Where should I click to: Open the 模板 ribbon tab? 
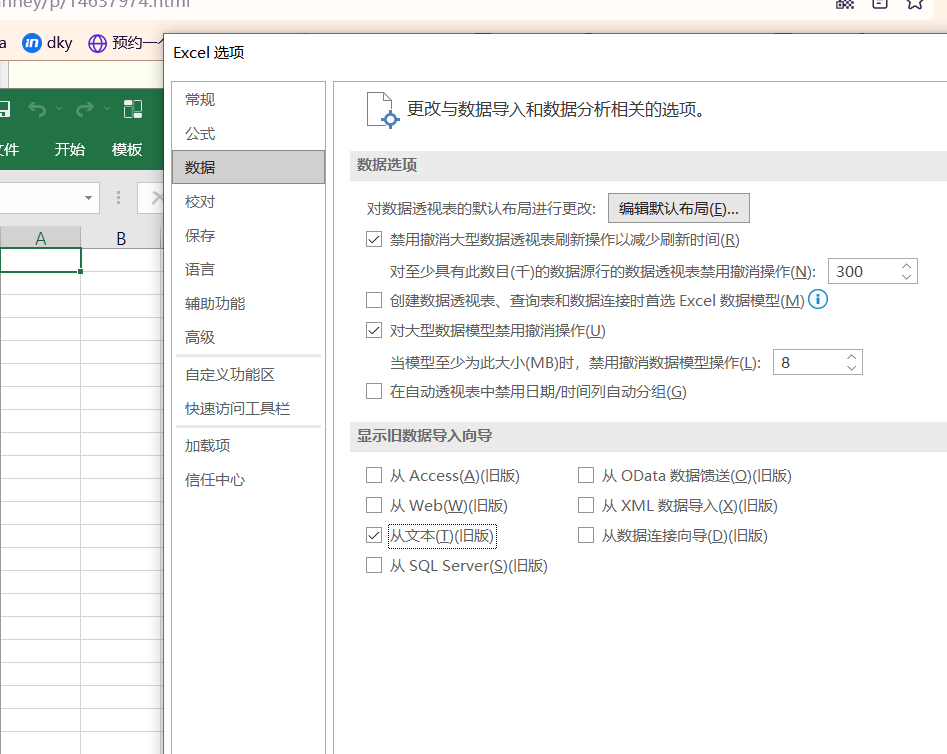tap(127, 149)
